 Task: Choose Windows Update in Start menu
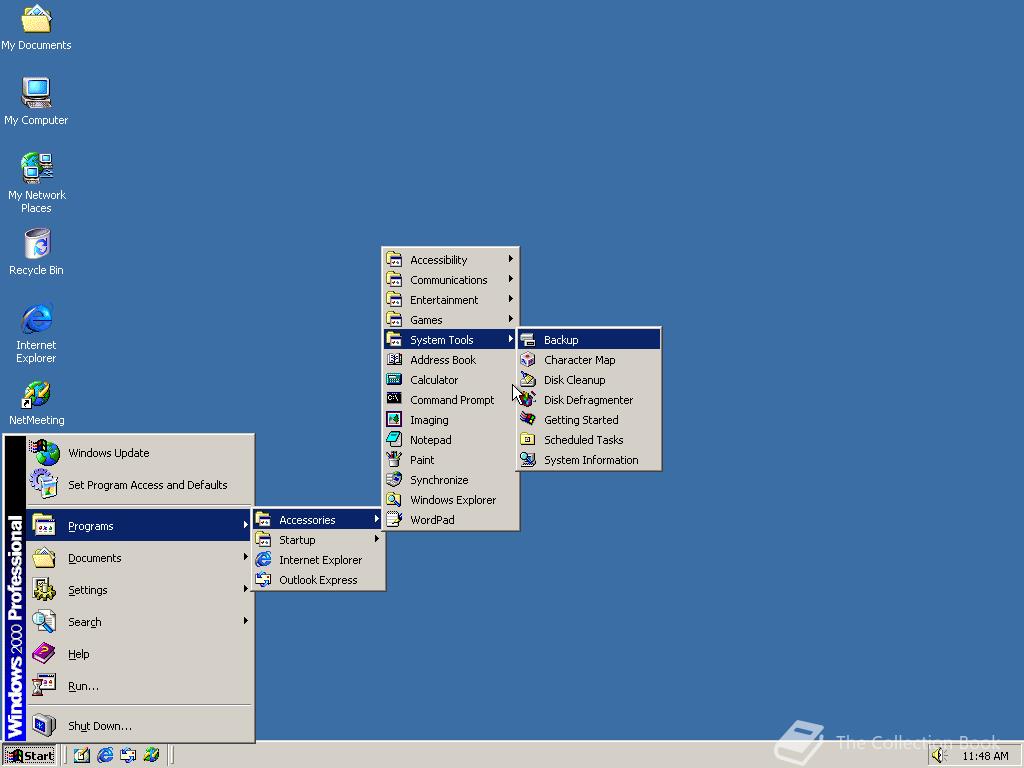[x=140, y=453]
